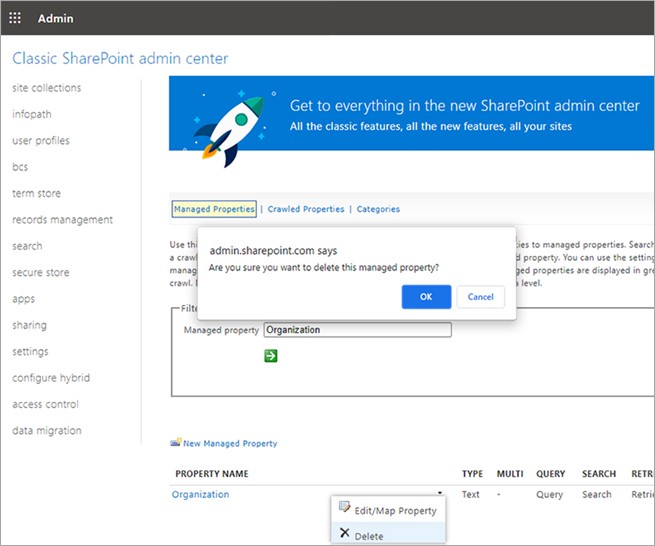The image size is (655, 546).
Task: Go to apps section
Action: click(23, 299)
